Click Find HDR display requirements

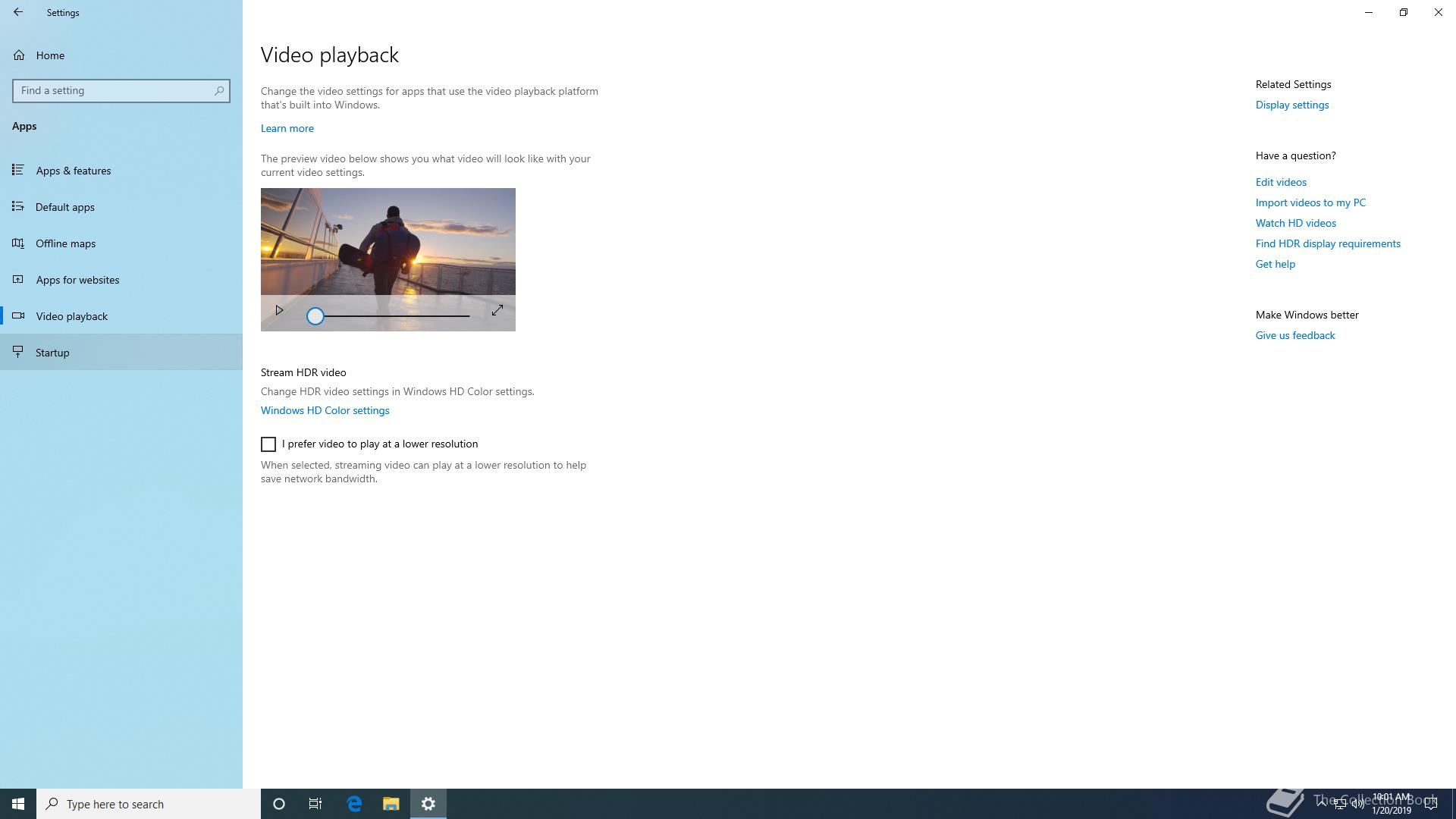1327,243
